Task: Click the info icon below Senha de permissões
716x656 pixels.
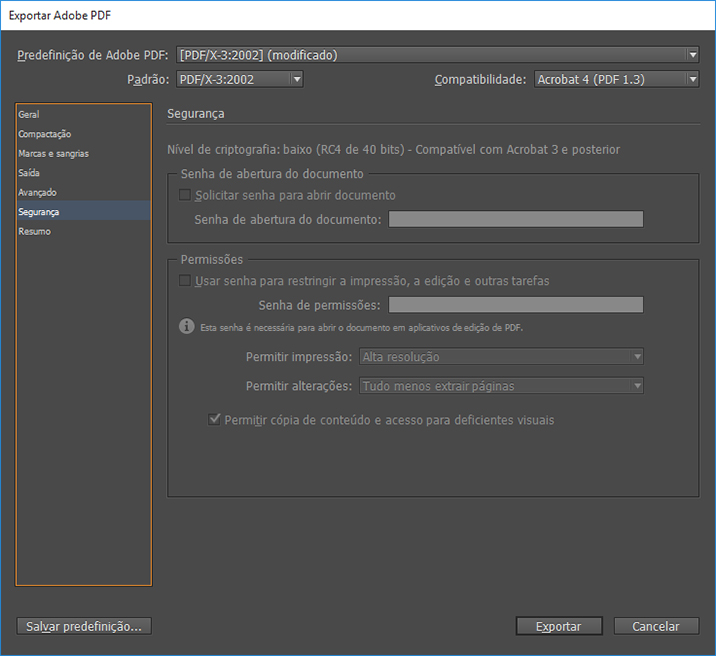Action: (x=186, y=327)
